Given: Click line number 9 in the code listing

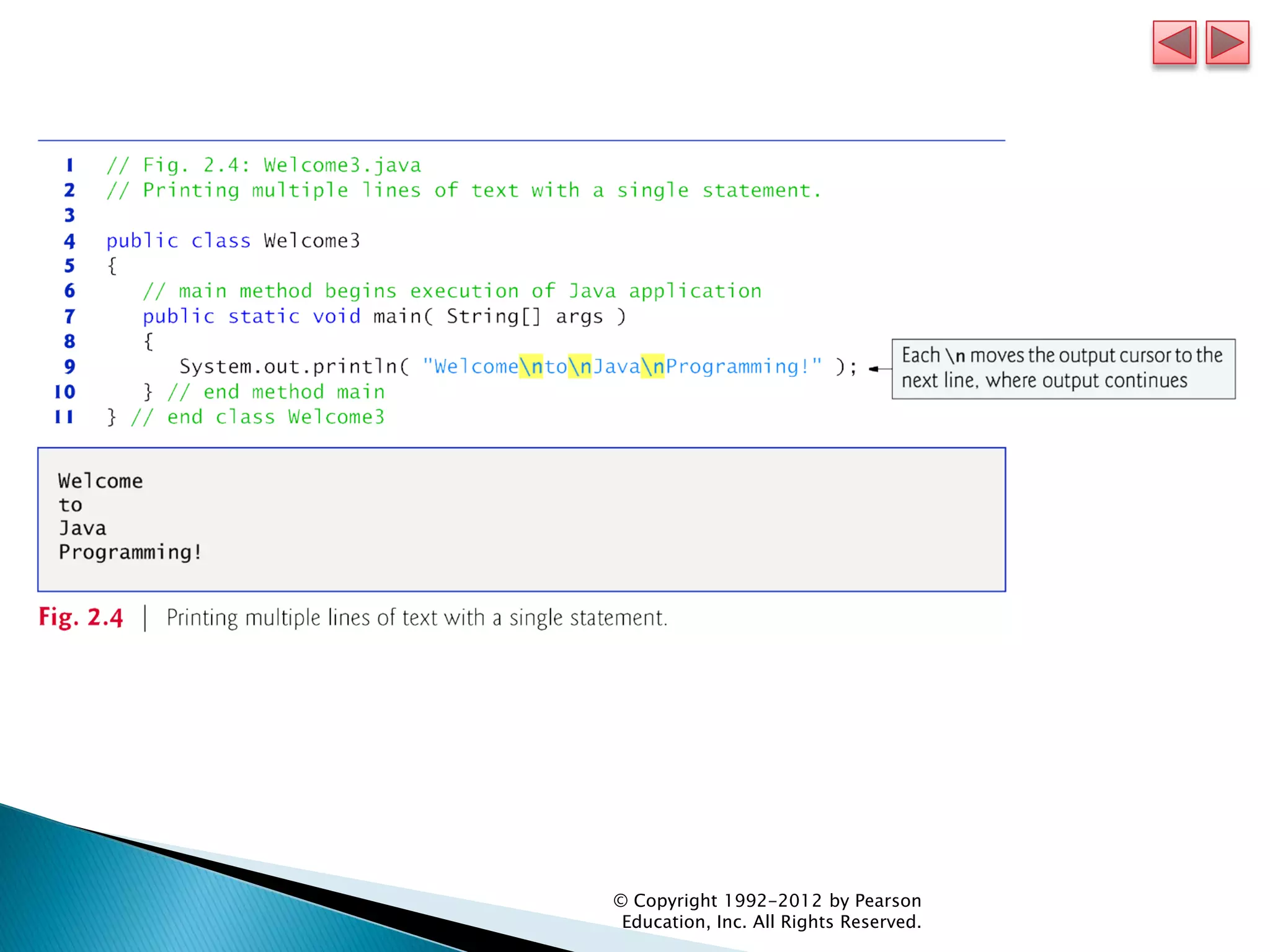Looking at the screenshot, I should (x=69, y=366).
